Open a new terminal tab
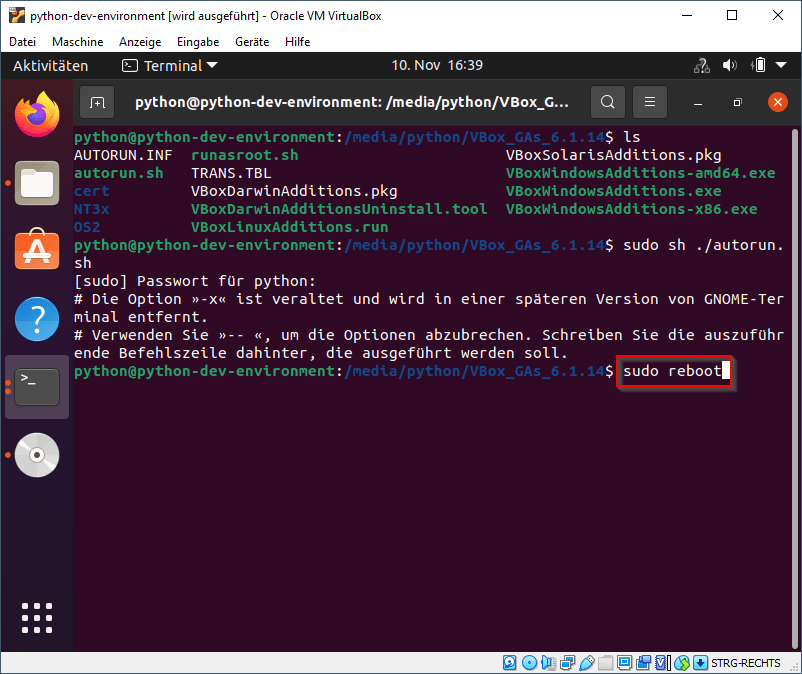Screen dimensions: 802x674 click(x=97, y=102)
